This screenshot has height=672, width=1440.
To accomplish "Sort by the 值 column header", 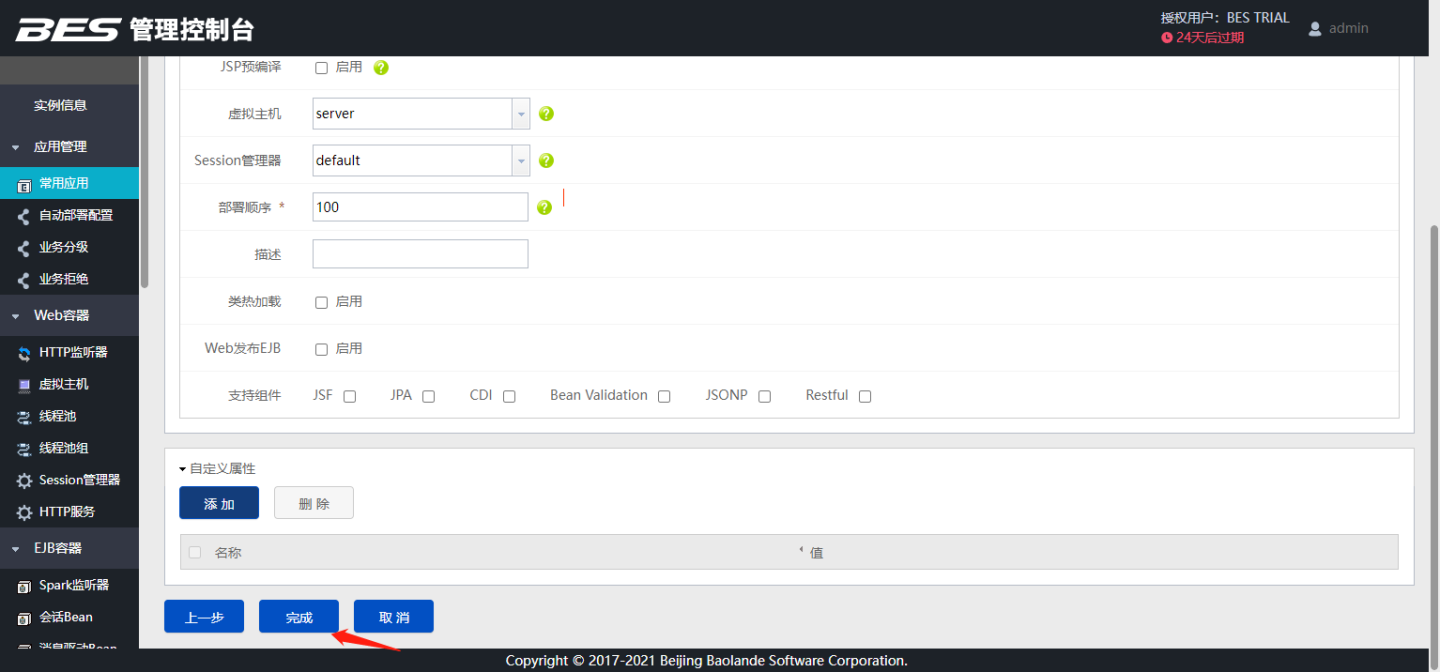I will pyautogui.click(x=816, y=553).
